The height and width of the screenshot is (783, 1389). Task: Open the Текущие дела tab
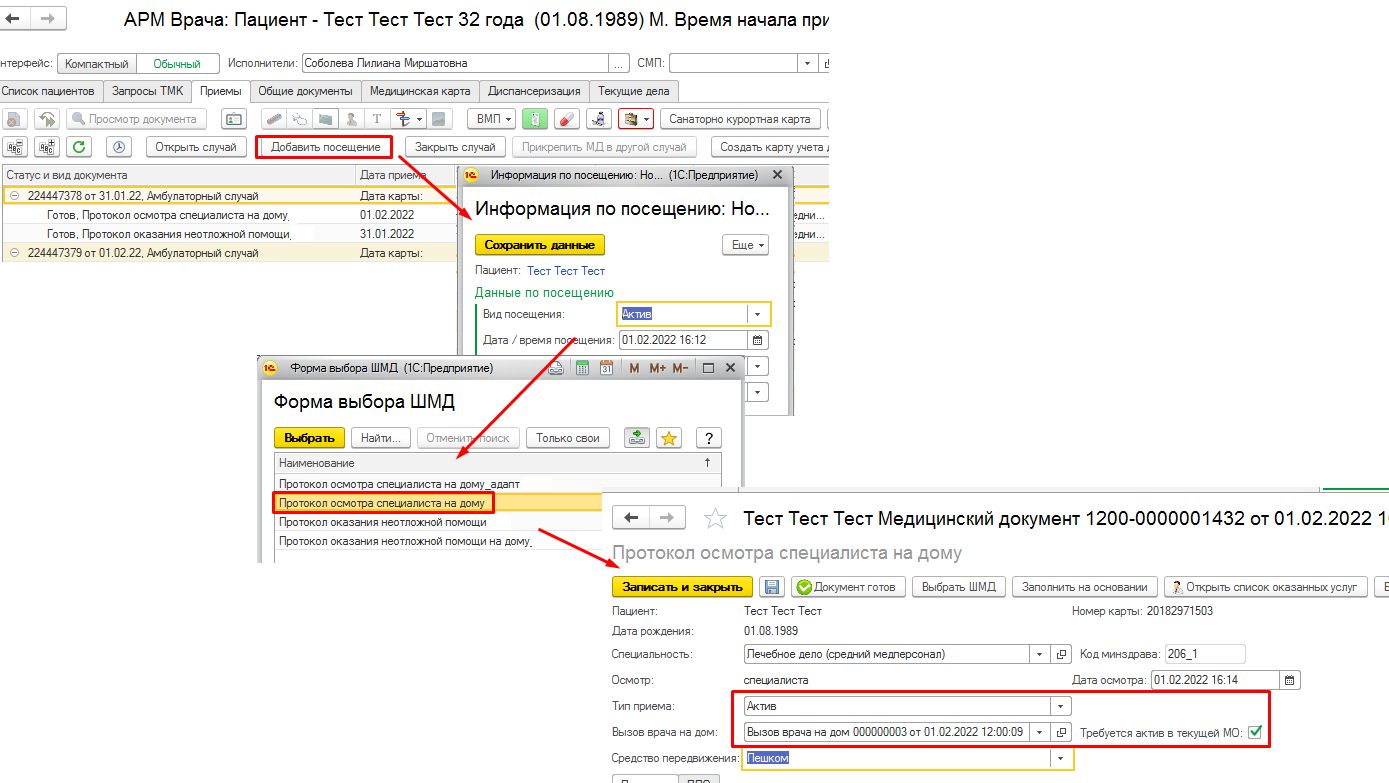(x=634, y=91)
